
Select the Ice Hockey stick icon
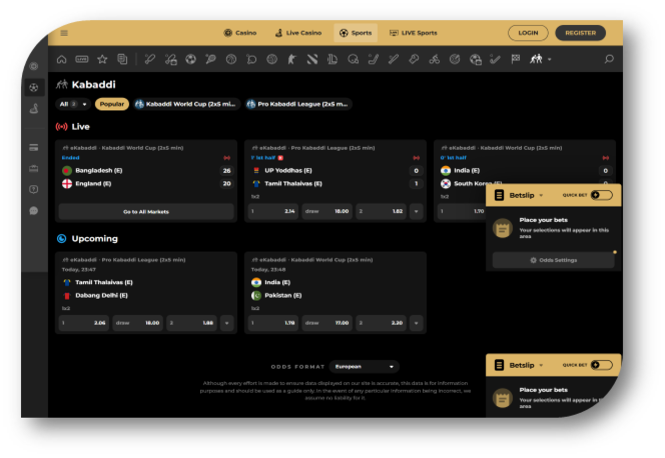(373, 59)
